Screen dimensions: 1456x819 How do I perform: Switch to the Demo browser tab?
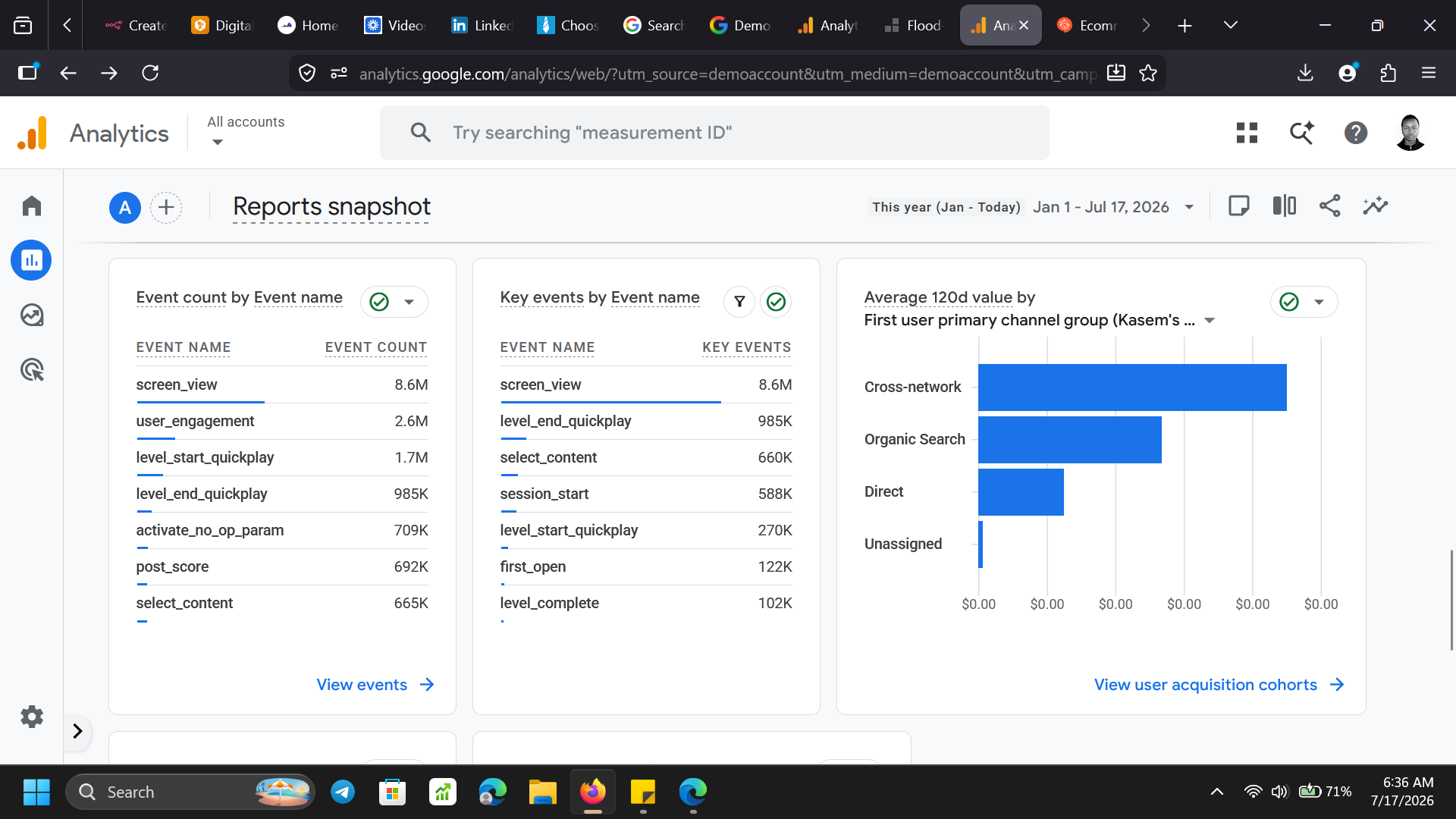click(741, 25)
